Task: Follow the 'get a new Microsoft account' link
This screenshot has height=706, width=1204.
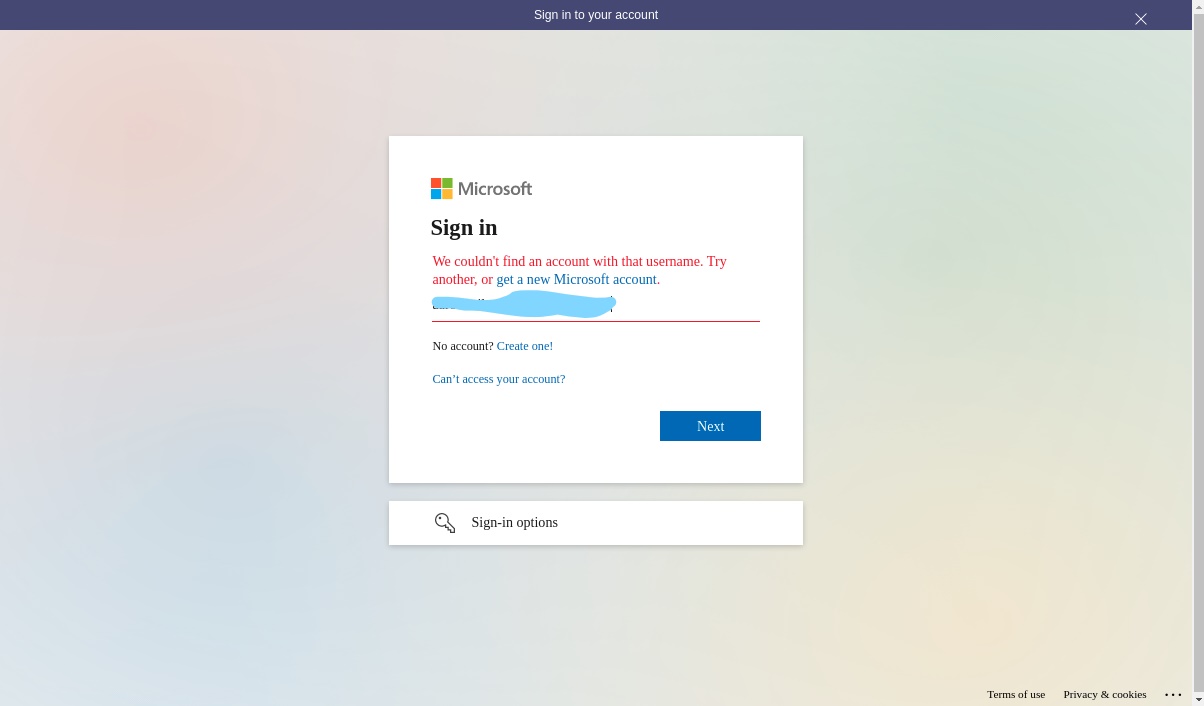Action: coord(578,280)
